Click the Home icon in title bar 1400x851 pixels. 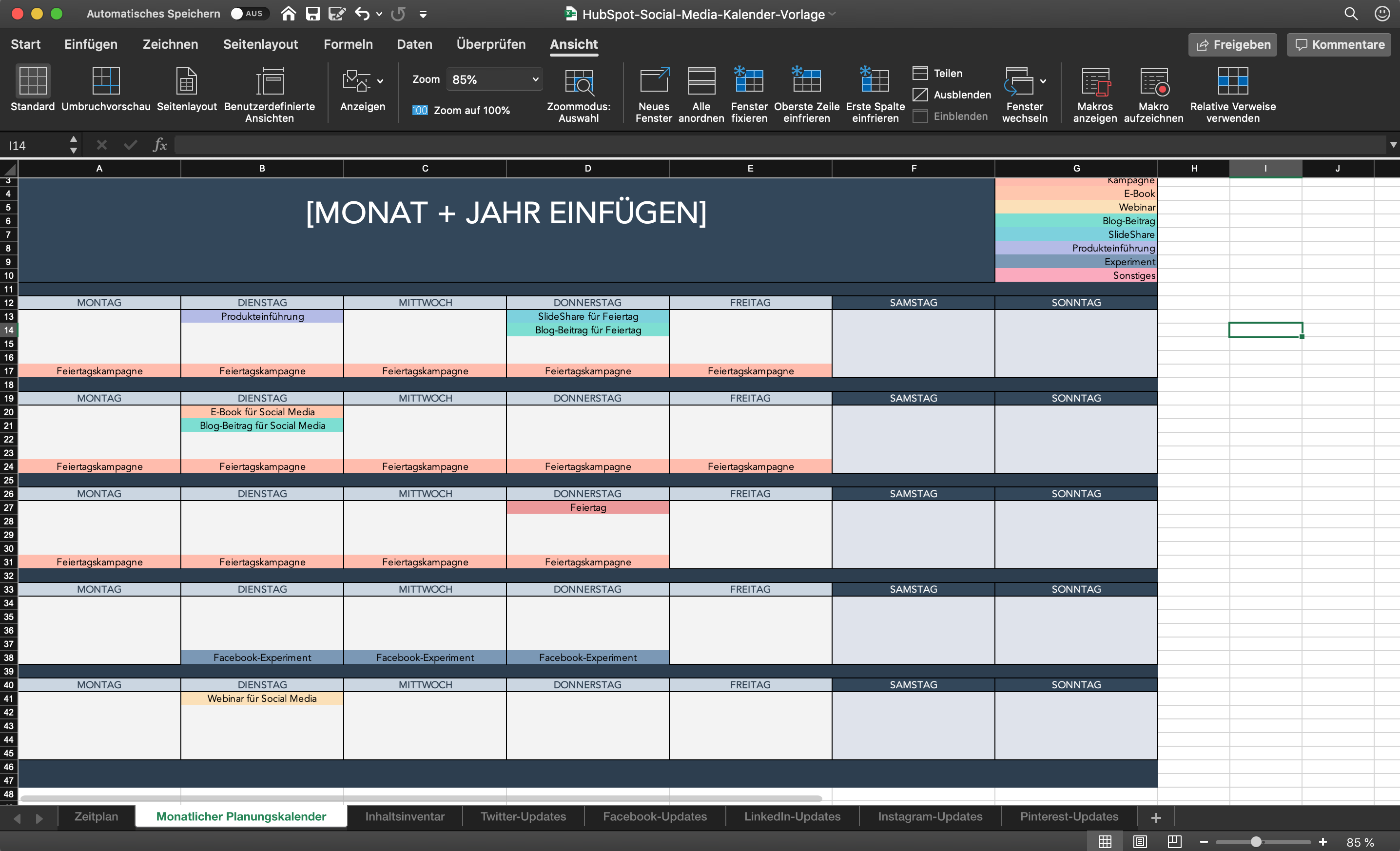tap(288, 14)
